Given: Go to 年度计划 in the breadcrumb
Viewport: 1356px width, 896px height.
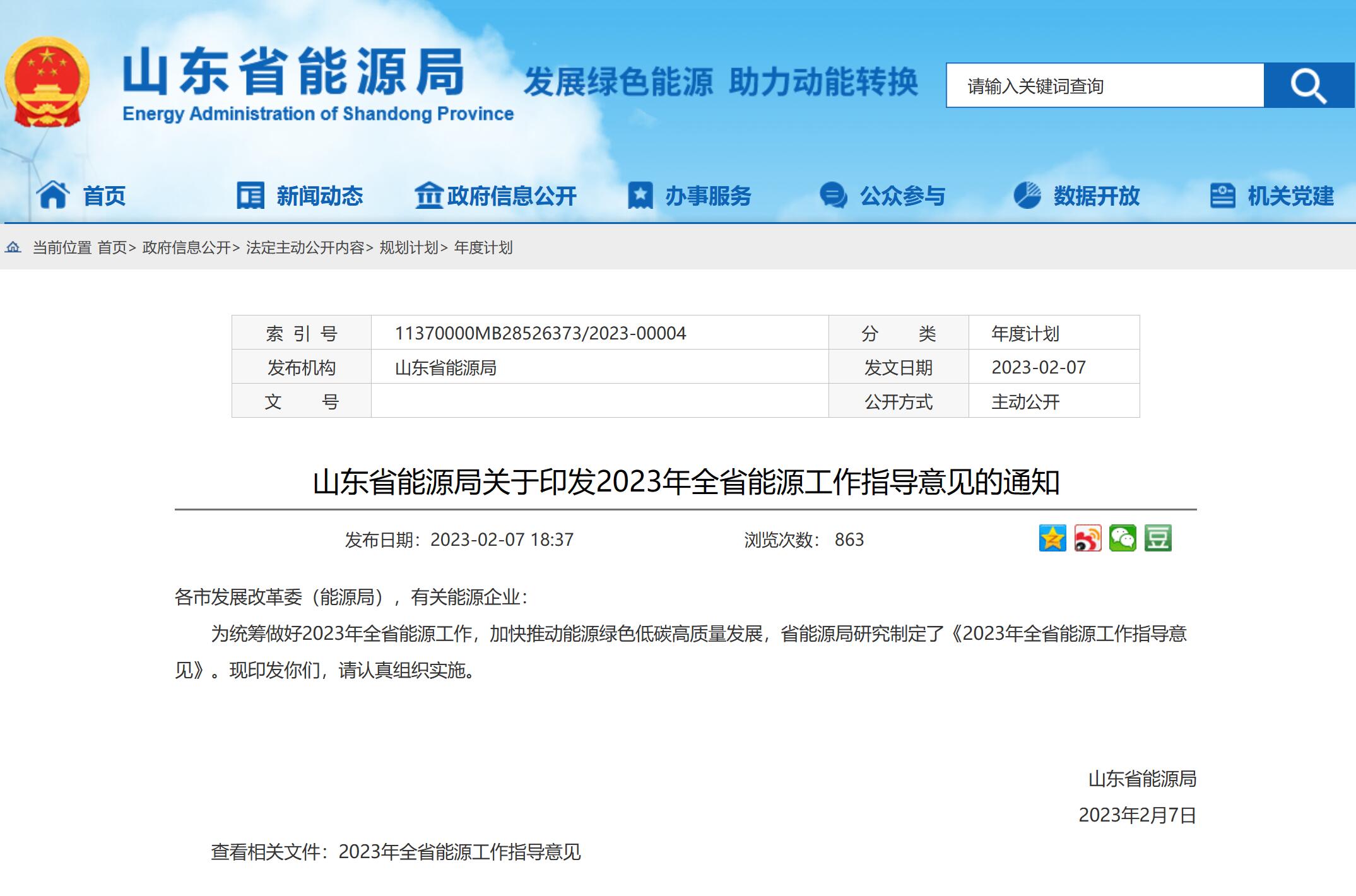Looking at the screenshot, I should [x=483, y=247].
